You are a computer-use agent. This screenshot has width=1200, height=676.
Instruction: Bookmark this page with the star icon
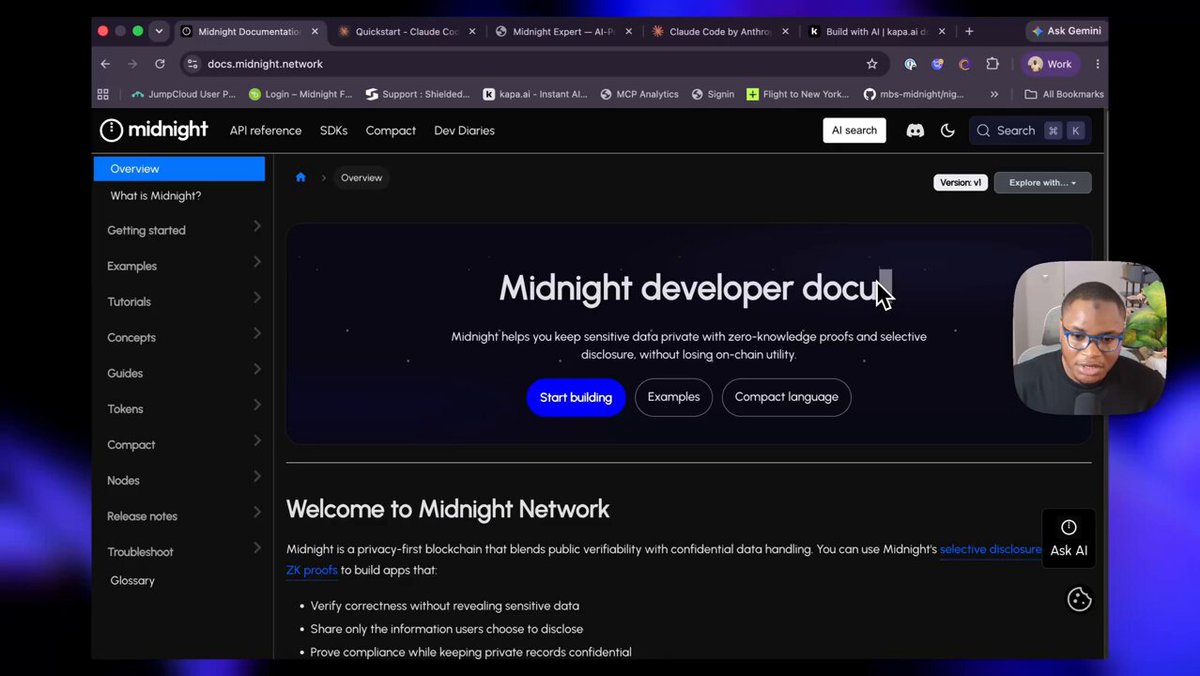(872, 64)
